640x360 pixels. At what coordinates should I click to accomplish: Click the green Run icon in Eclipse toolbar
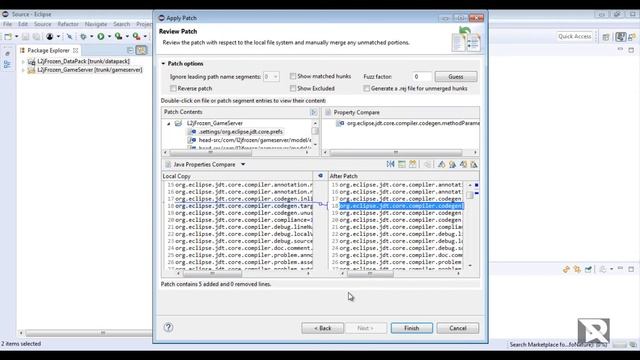[100, 37]
